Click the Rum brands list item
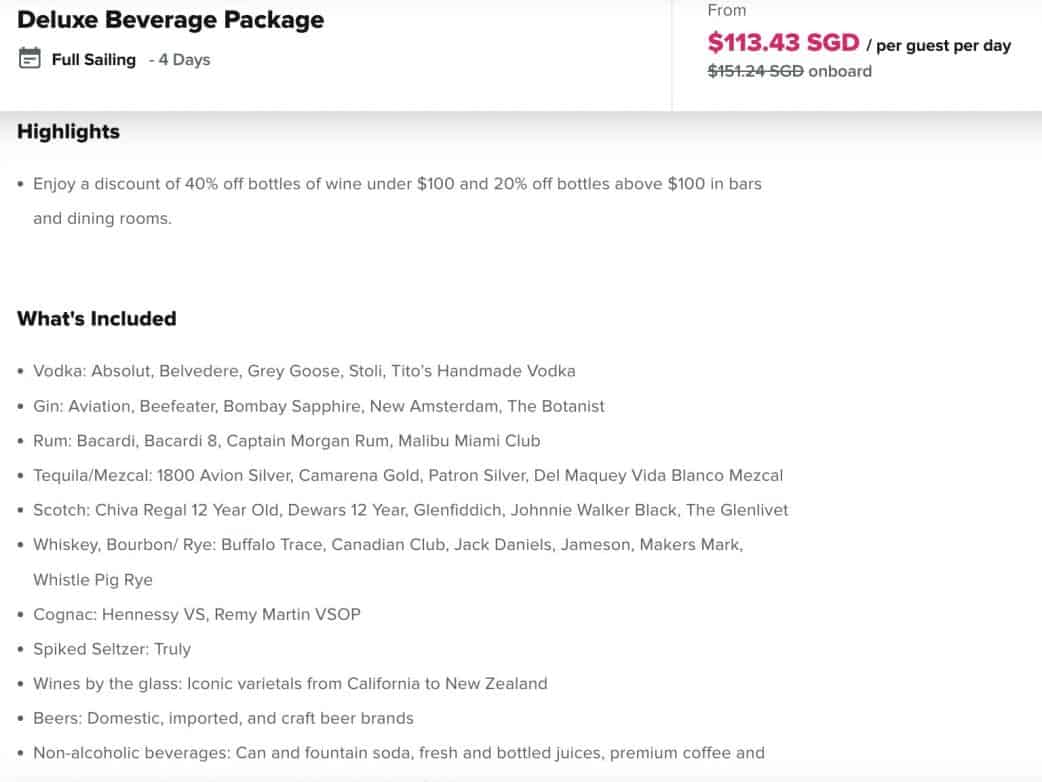 [286, 441]
